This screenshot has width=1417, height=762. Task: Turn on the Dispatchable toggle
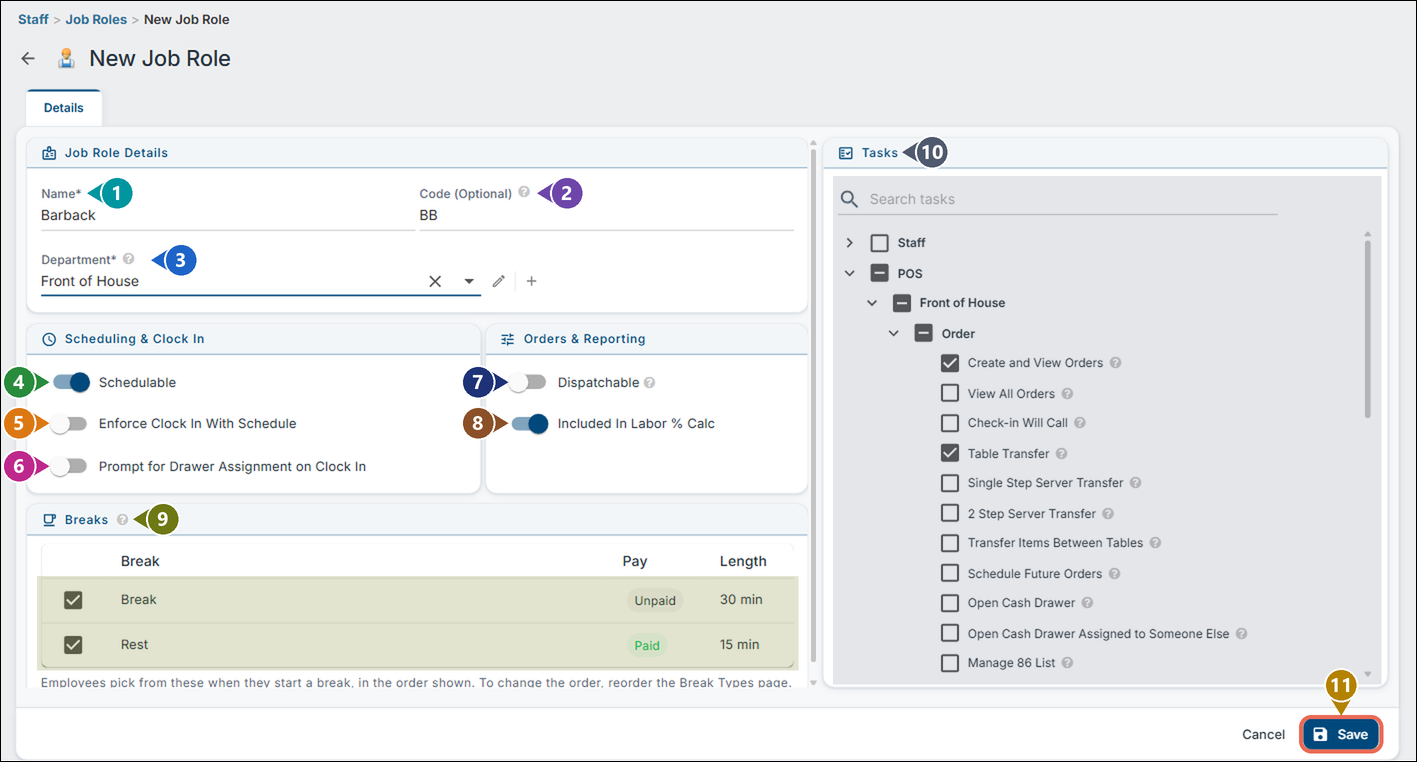(527, 382)
